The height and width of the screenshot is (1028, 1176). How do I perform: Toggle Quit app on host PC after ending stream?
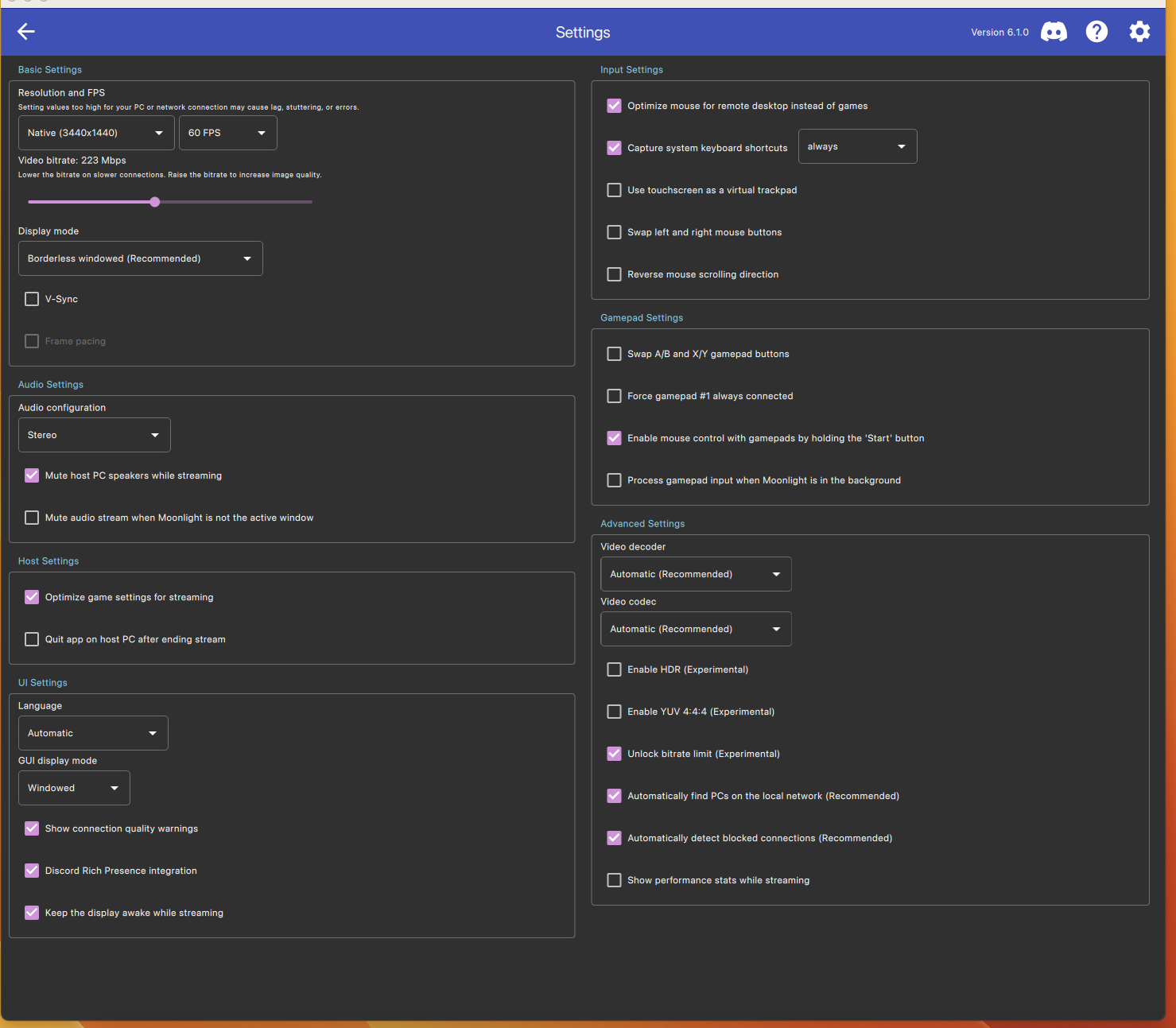click(32, 639)
